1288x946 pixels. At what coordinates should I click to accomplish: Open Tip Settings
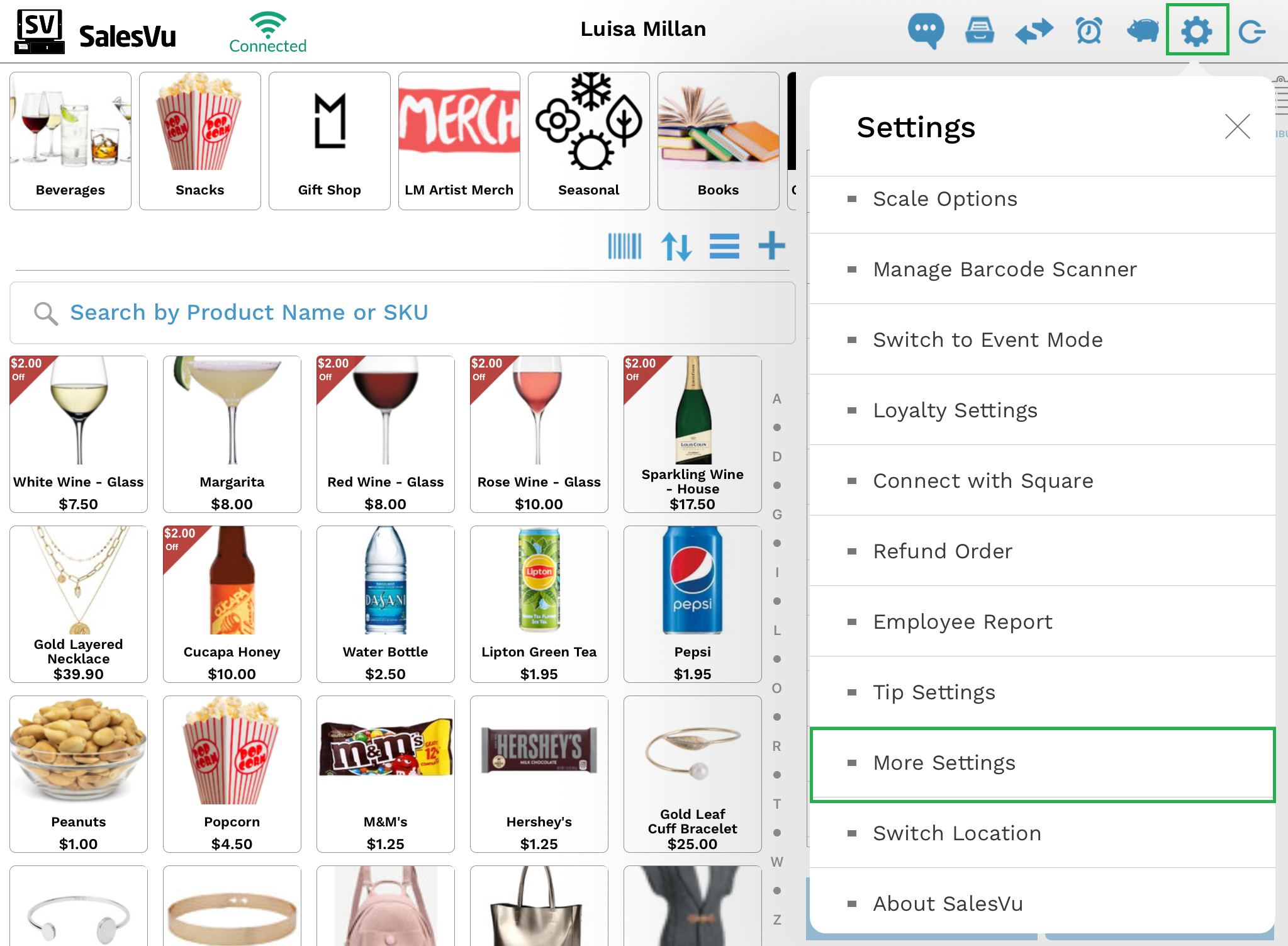1042,692
